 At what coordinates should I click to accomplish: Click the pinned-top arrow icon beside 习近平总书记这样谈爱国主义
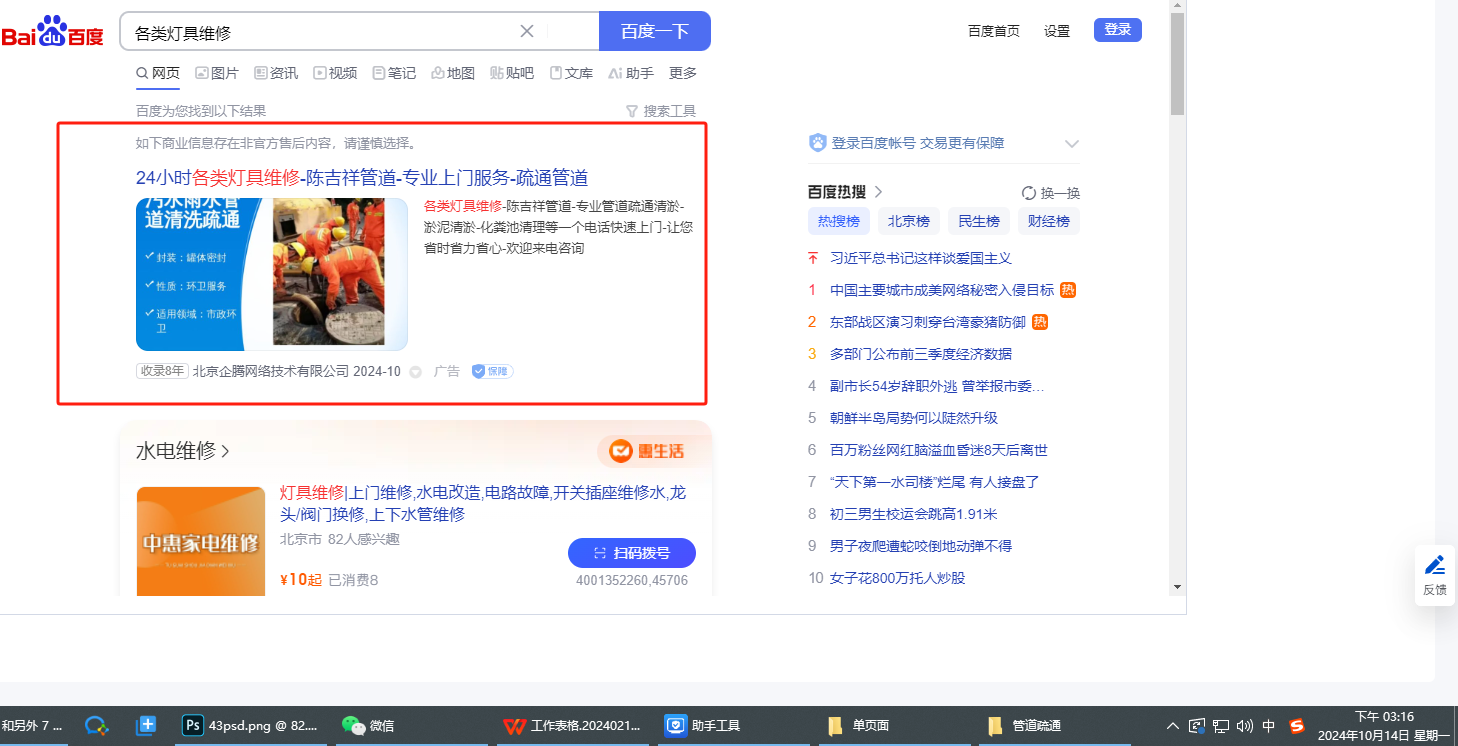click(x=813, y=258)
